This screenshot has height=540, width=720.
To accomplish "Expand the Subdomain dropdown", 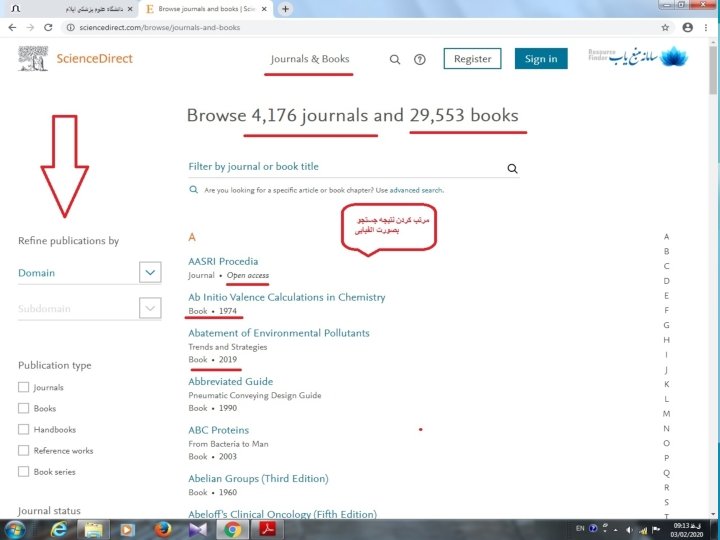I will point(150,308).
